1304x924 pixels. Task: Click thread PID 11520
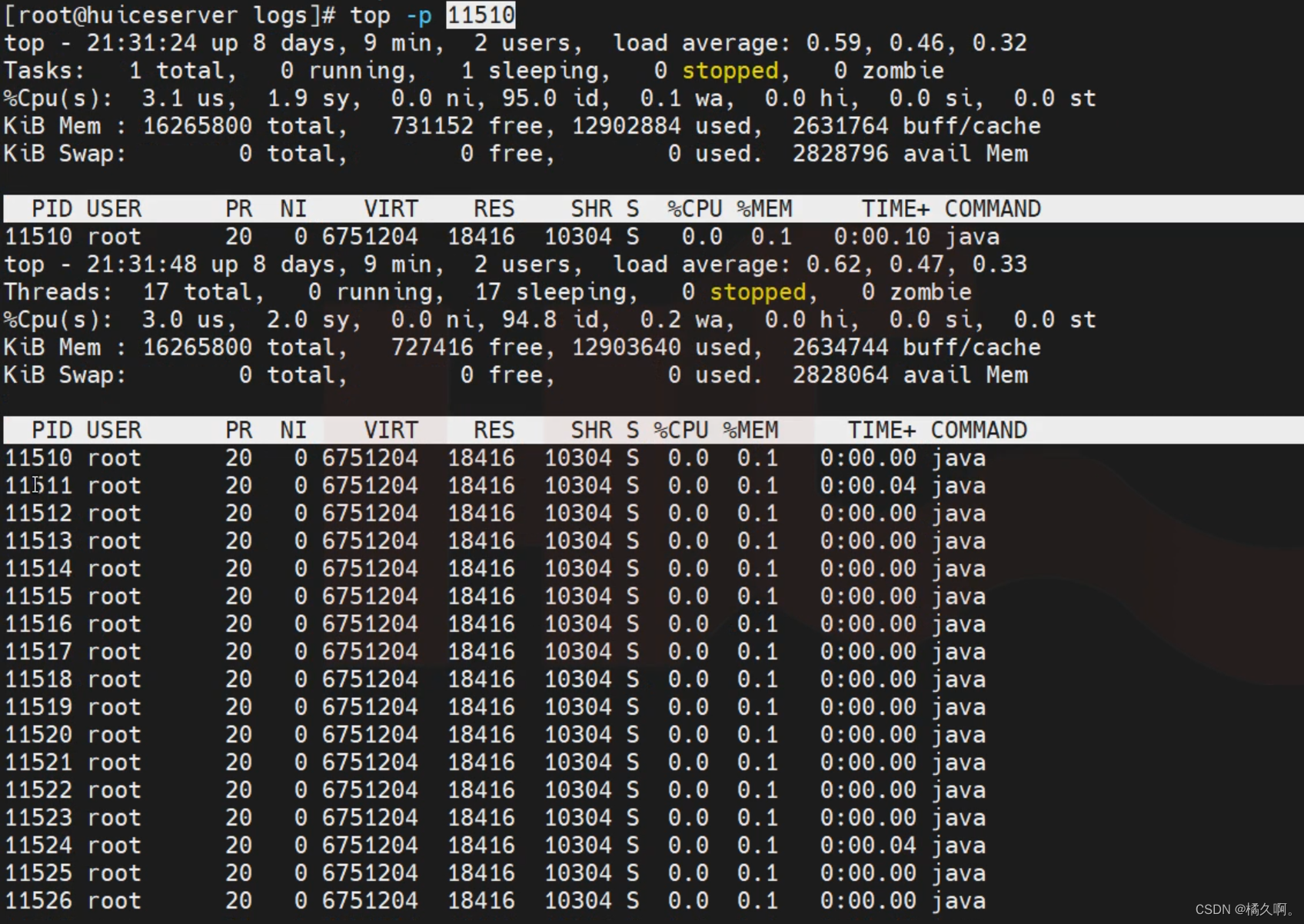pos(38,734)
